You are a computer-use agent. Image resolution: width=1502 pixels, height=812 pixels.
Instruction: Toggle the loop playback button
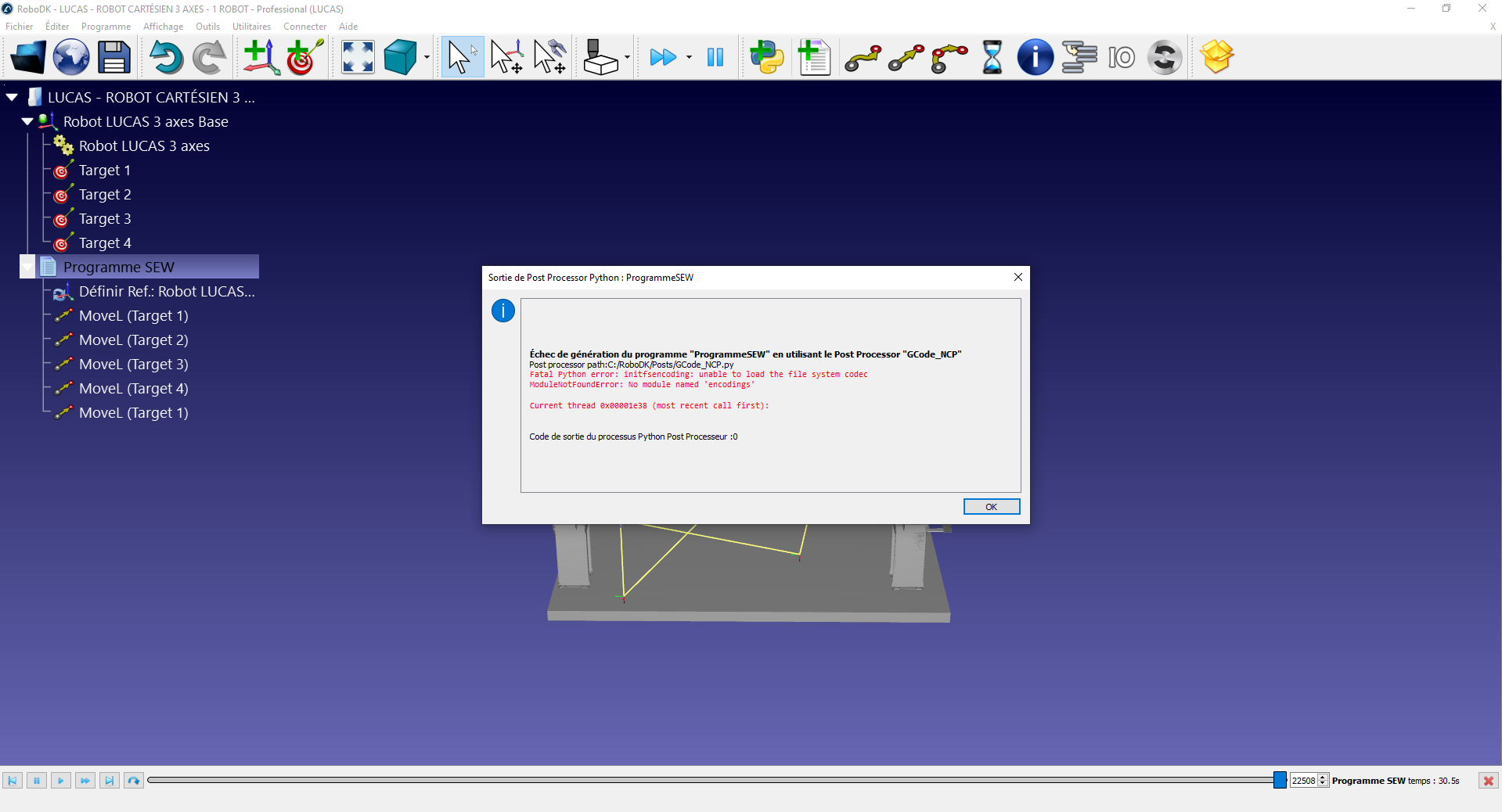(x=134, y=781)
